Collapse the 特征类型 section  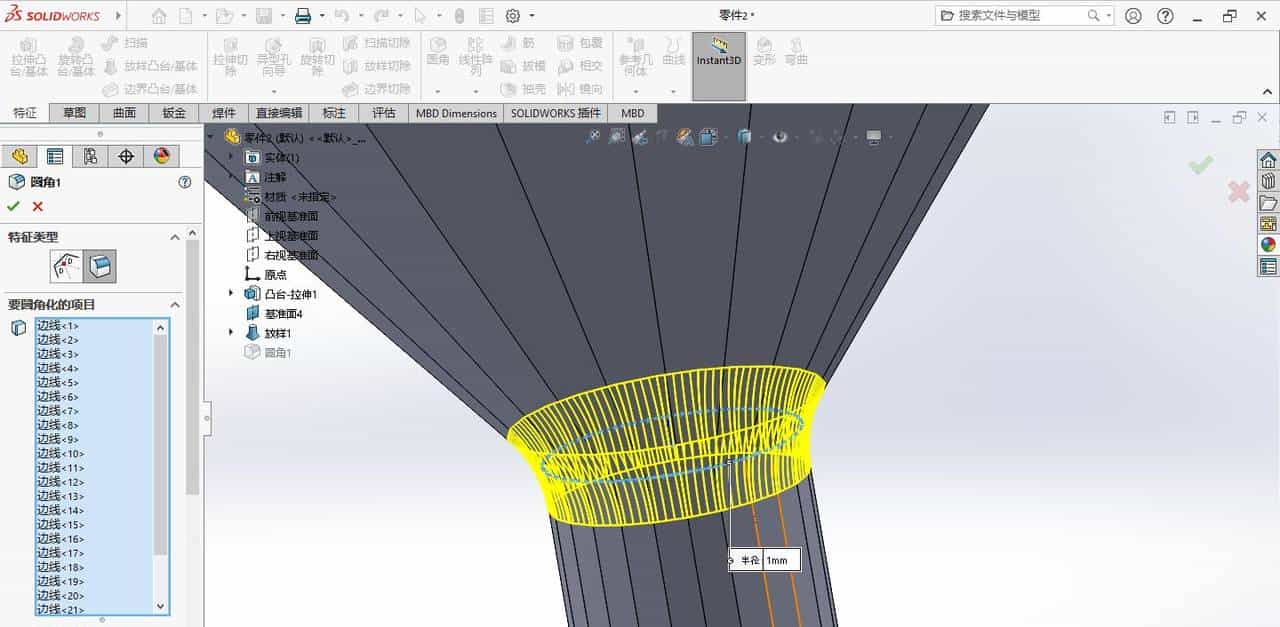[x=175, y=236]
